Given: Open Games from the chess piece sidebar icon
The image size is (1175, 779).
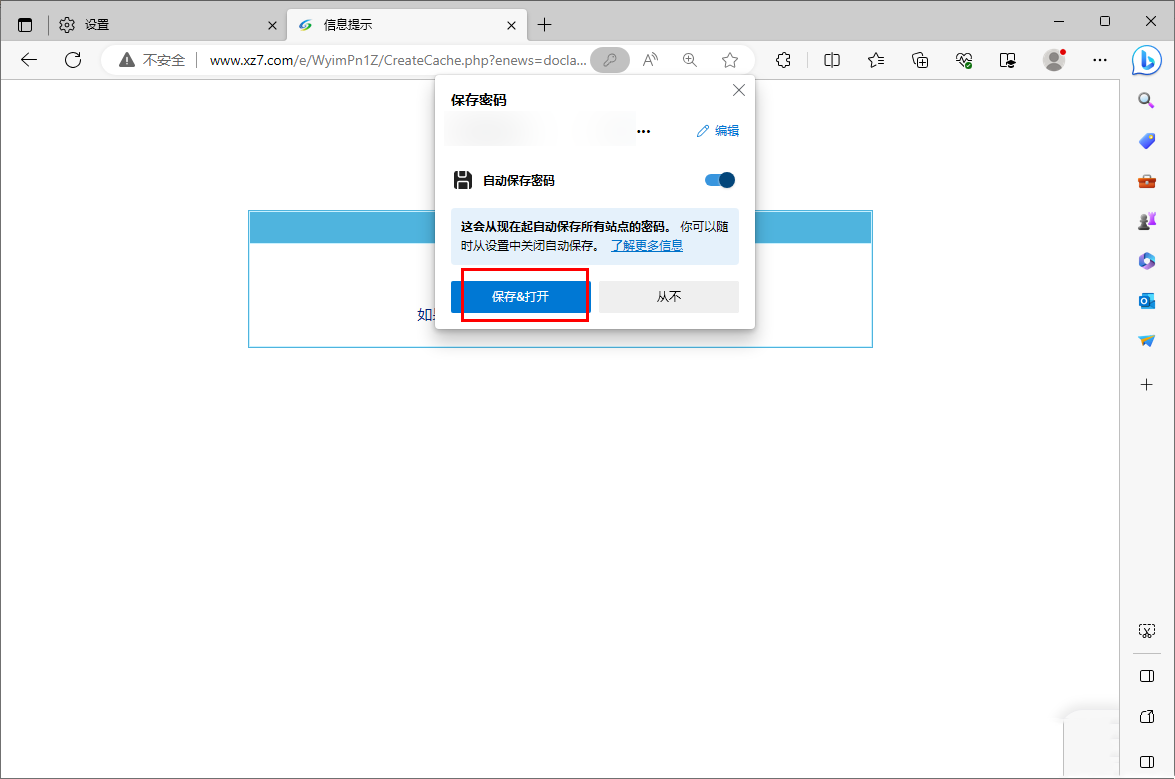Looking at the screenshot, I should (x=1148, y=220).
